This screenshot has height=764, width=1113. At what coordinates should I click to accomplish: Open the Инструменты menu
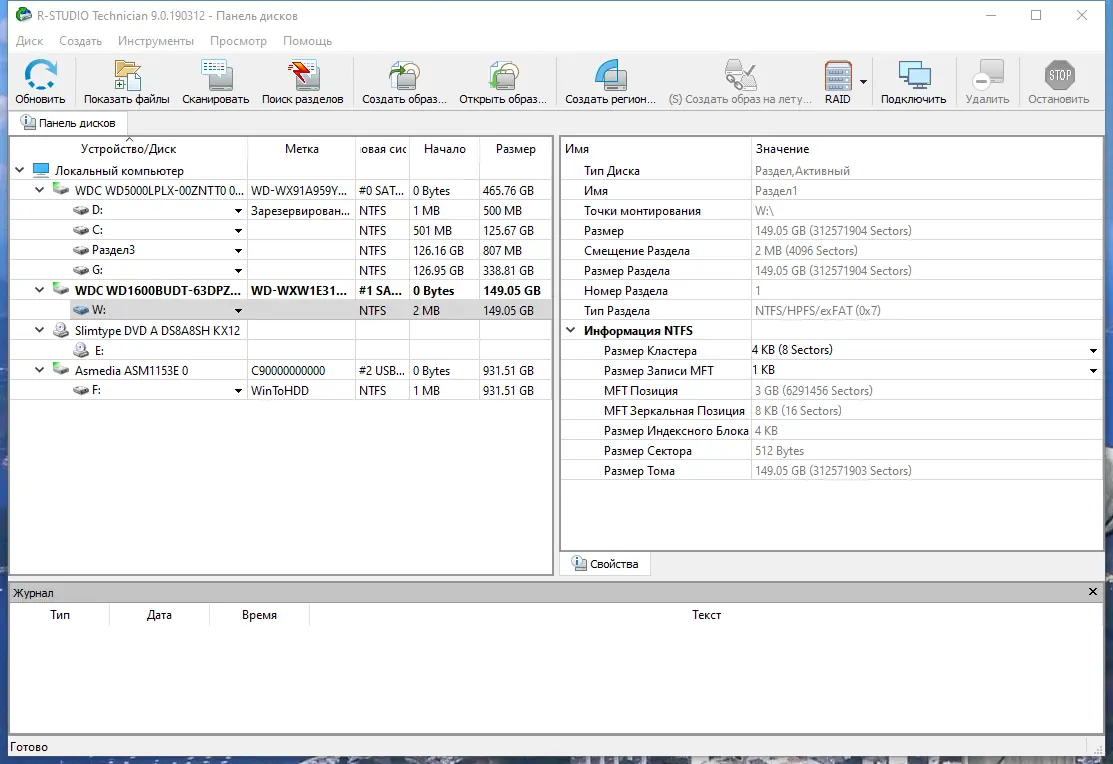pos(156,41)
